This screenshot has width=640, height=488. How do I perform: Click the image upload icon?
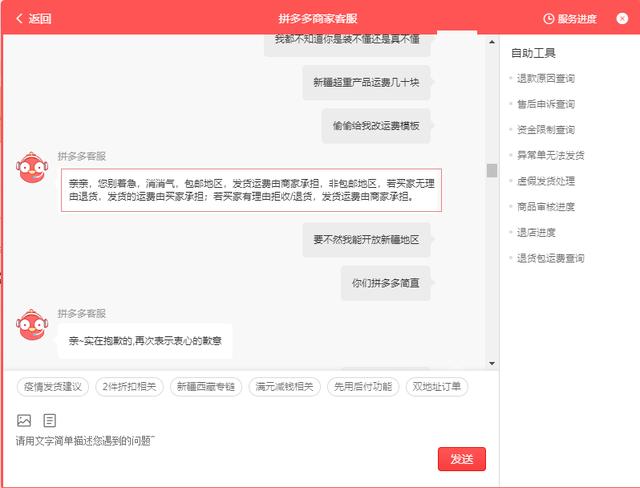[24, 420]
